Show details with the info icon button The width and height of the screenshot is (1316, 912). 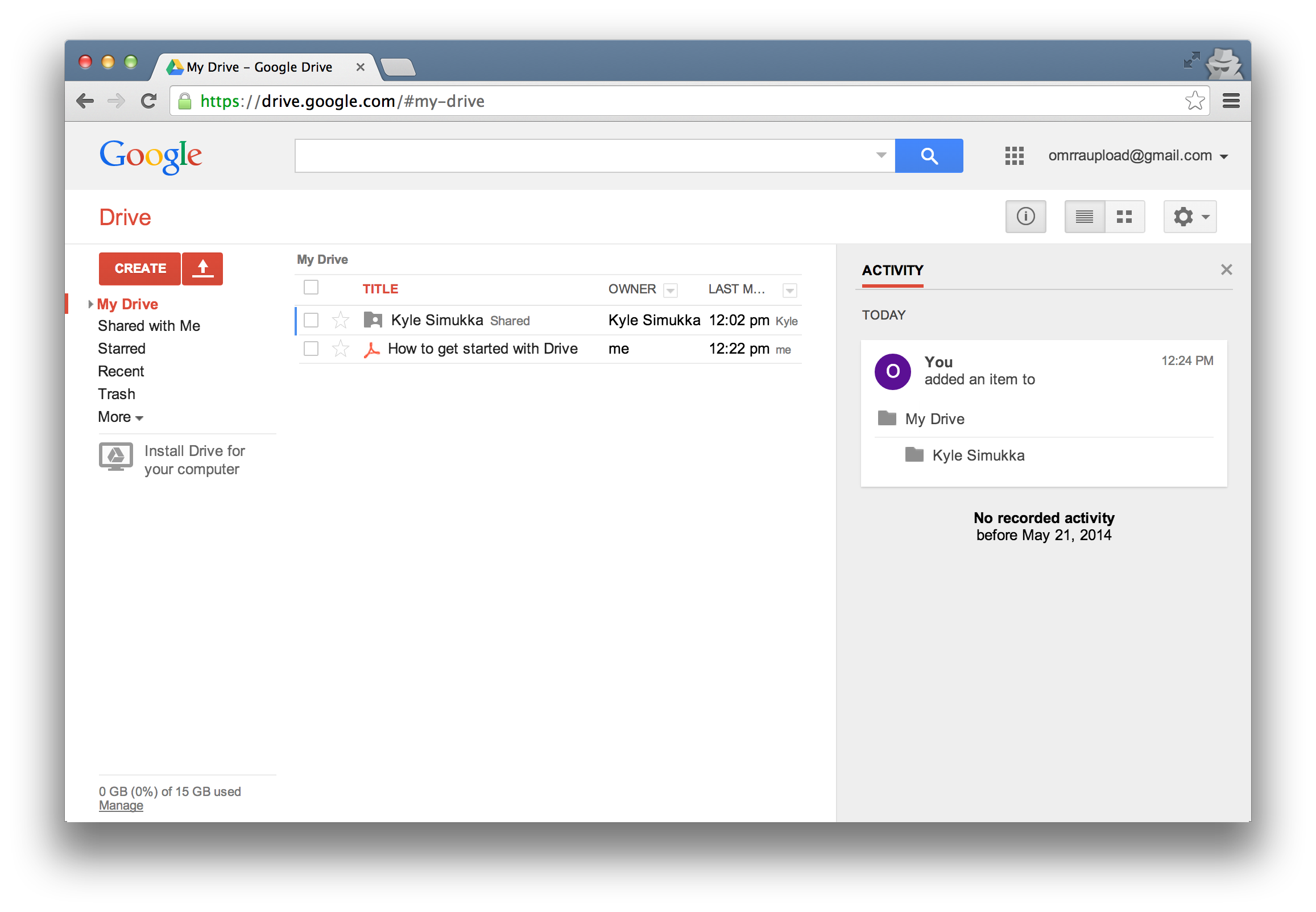coord(1026,217)
